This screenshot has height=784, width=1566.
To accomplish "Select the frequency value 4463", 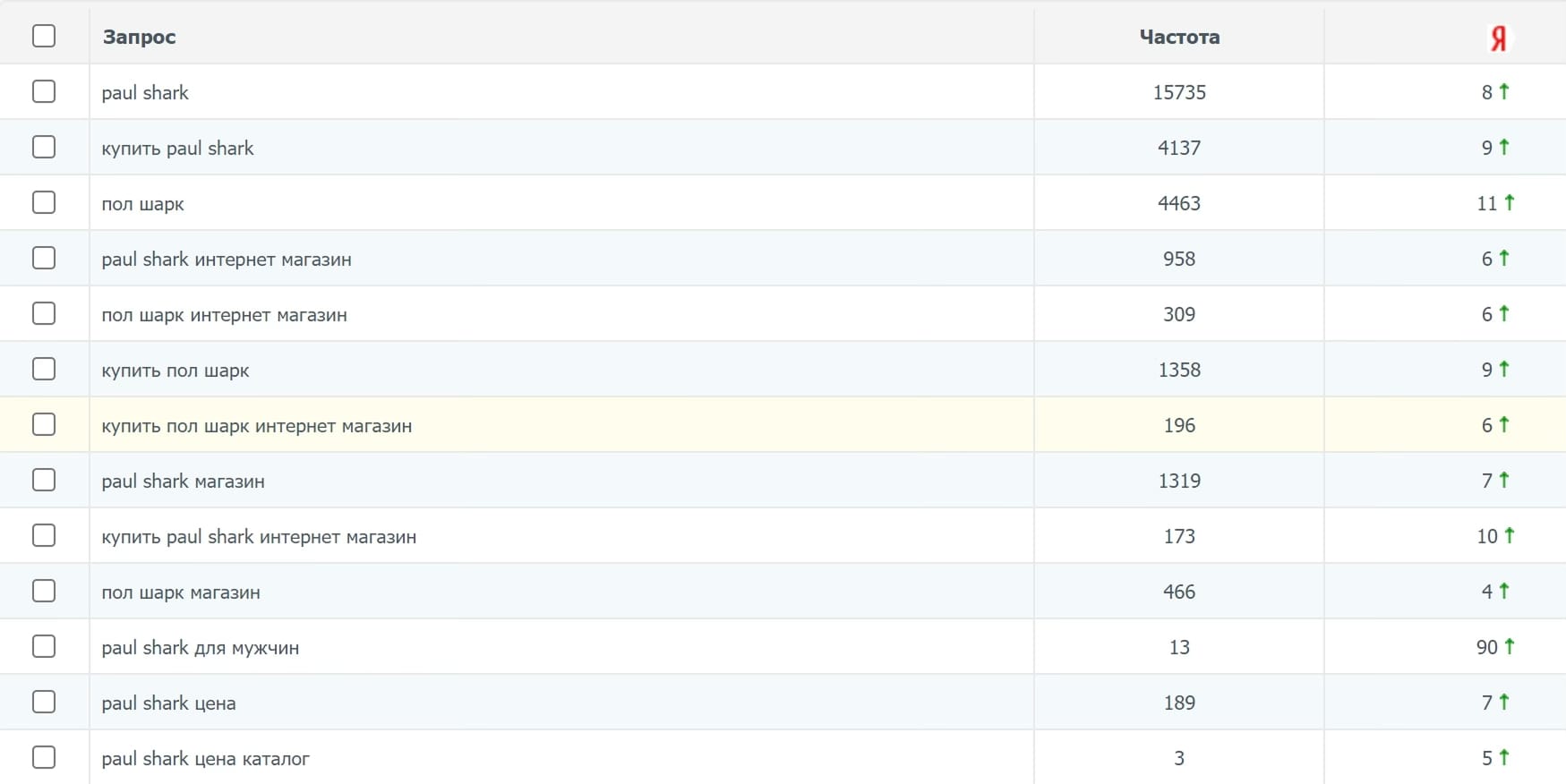I will (x=1179, y=203).
